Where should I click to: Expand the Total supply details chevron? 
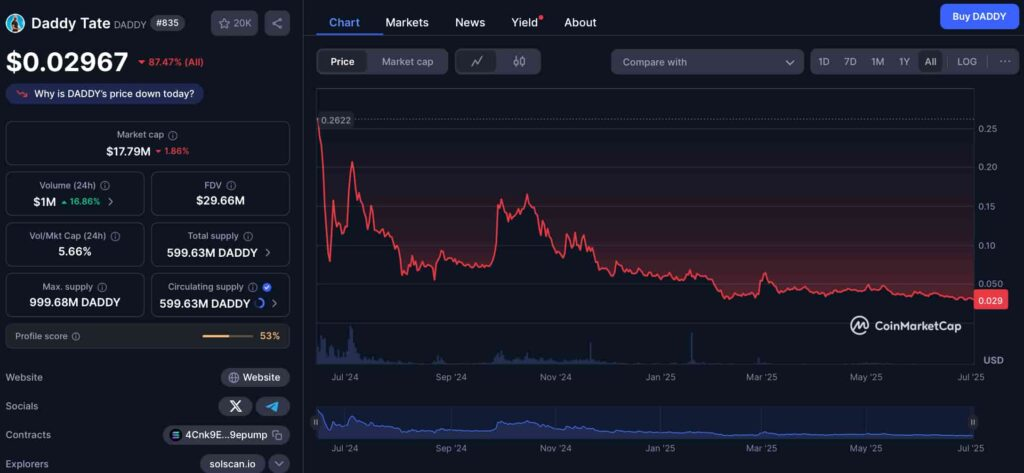point(268,253)
